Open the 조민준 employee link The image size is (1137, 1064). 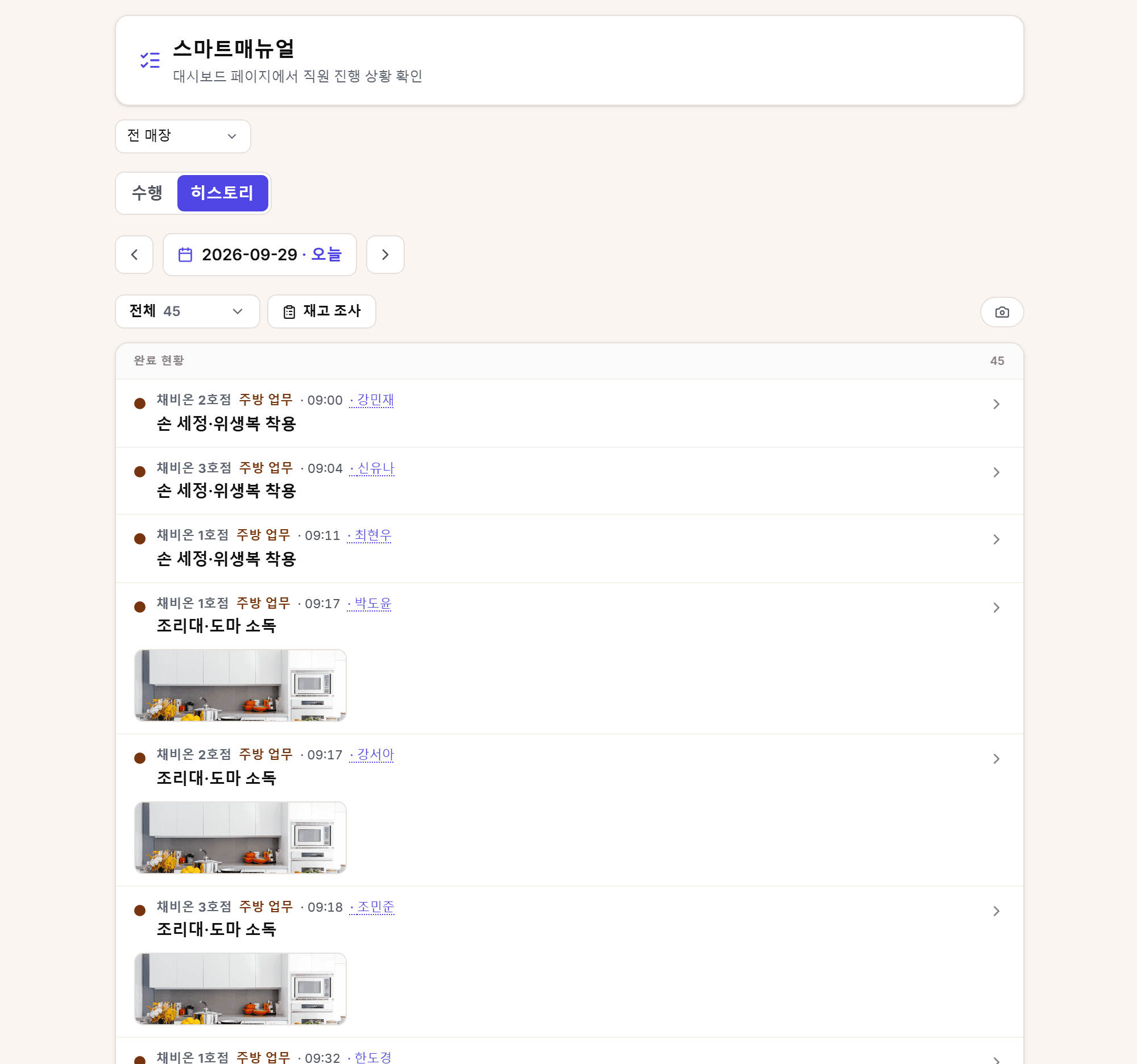(x=372, y=907)
